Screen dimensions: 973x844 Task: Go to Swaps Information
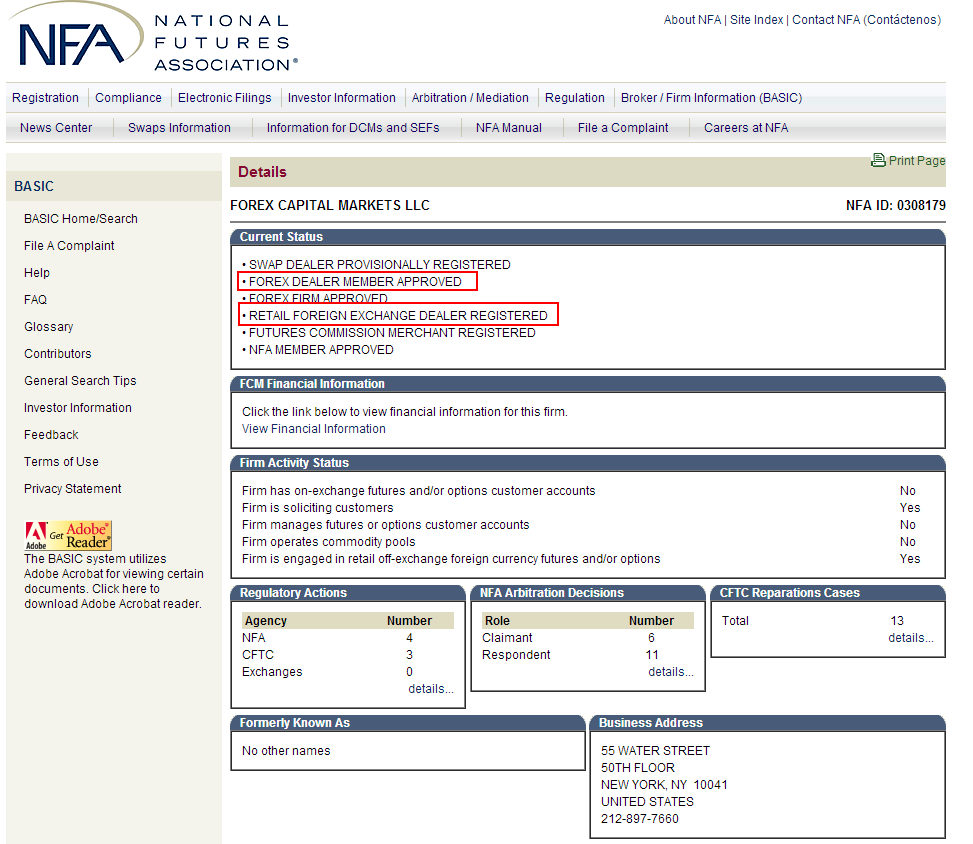point(179,128)
